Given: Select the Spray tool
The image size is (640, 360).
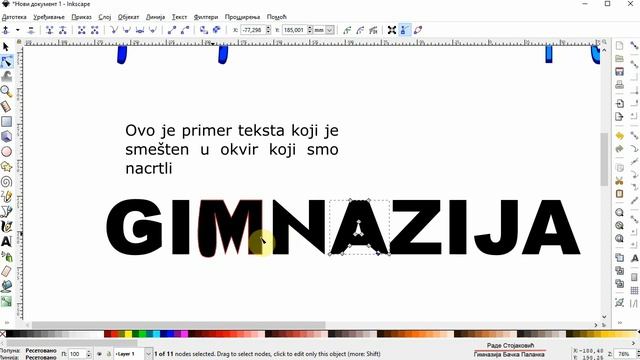Looking at the screenshot, I should pos(6,257).
